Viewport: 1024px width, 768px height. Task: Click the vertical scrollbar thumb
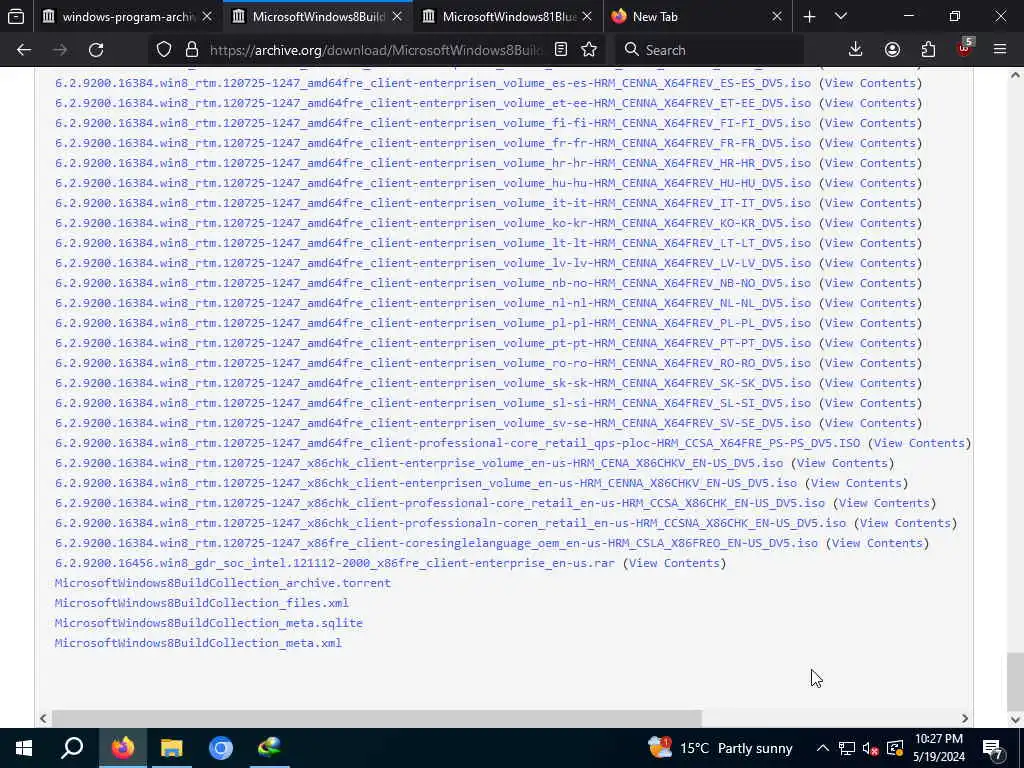[x=1015, y=680]
